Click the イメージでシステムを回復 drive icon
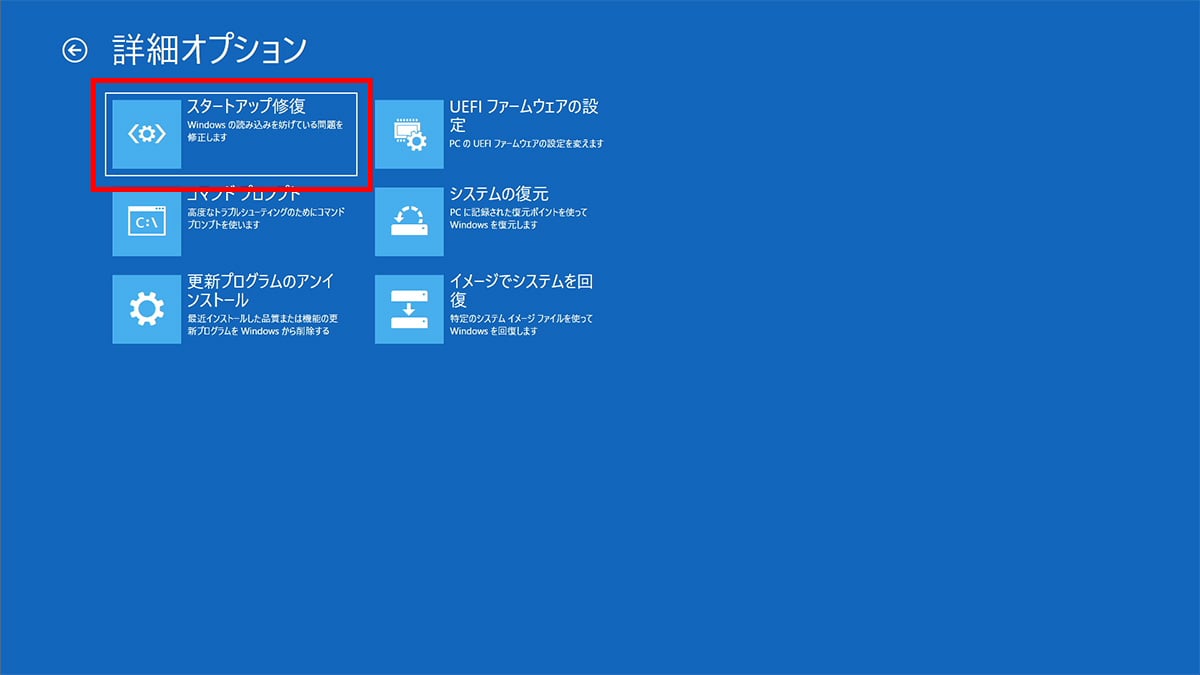 409,309
